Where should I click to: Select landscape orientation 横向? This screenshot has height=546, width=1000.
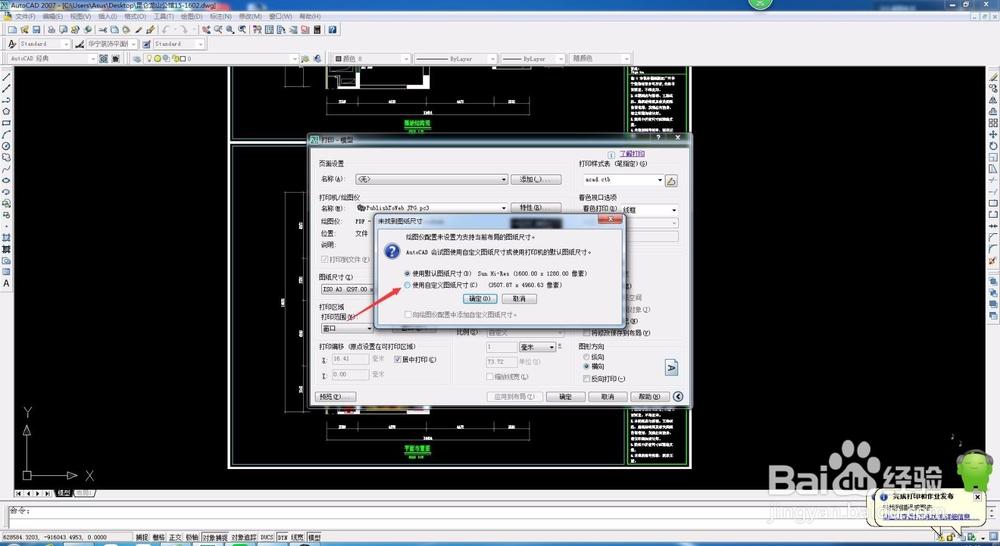(x=587, y=367)
